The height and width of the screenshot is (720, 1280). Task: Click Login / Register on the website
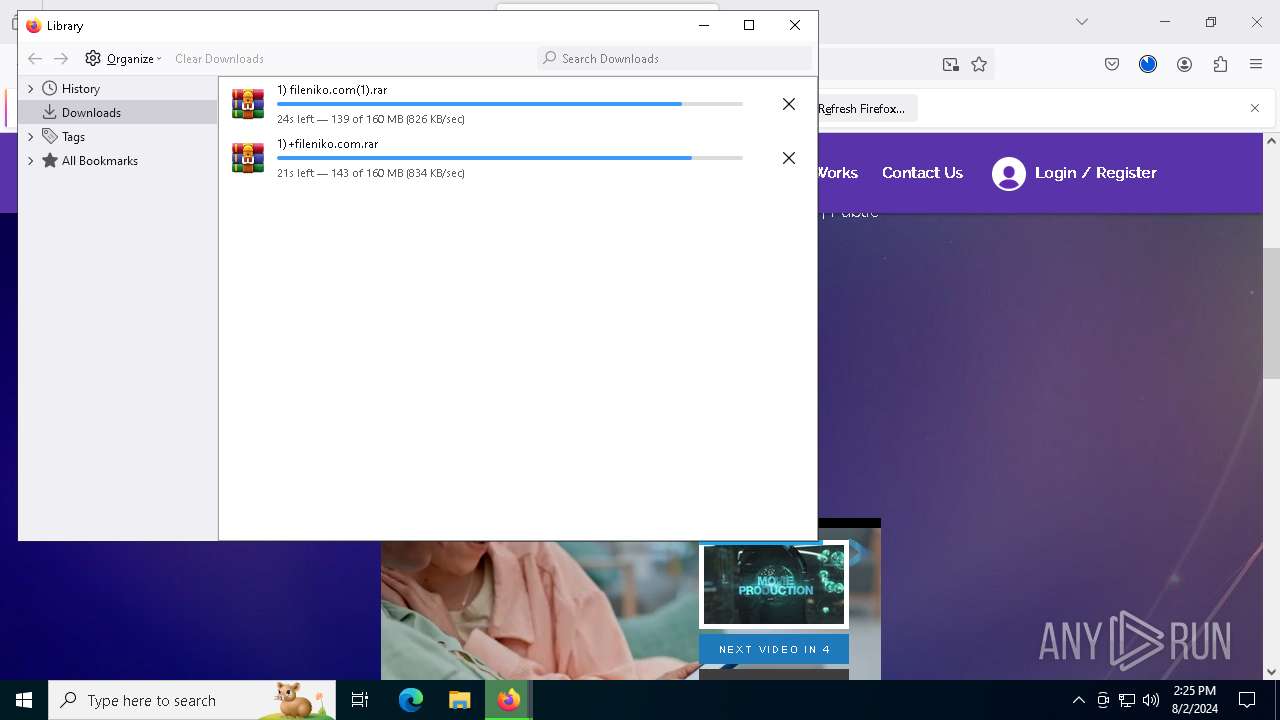click(1096, 173)
